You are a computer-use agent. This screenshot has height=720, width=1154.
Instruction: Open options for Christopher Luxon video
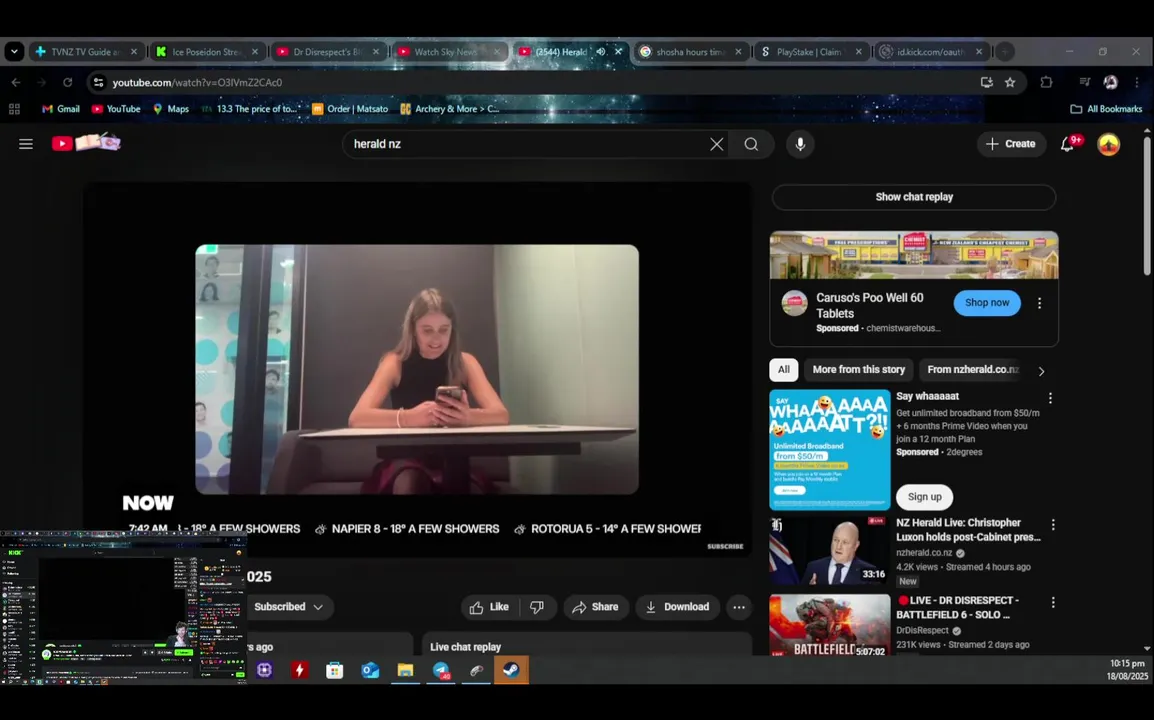coord(1053,525)
